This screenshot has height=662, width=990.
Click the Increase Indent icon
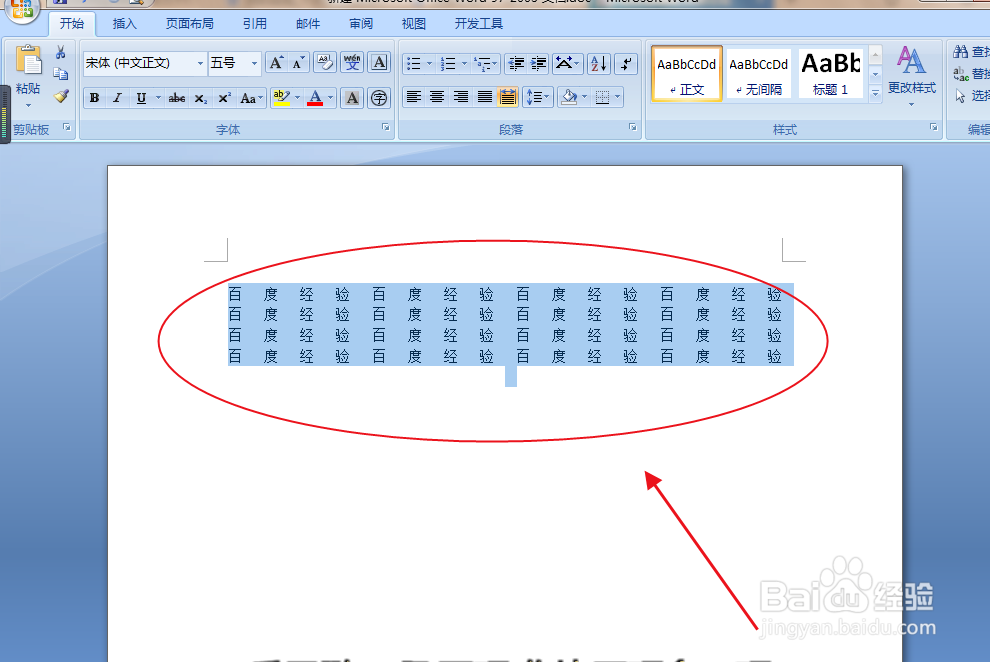[539, 63]
